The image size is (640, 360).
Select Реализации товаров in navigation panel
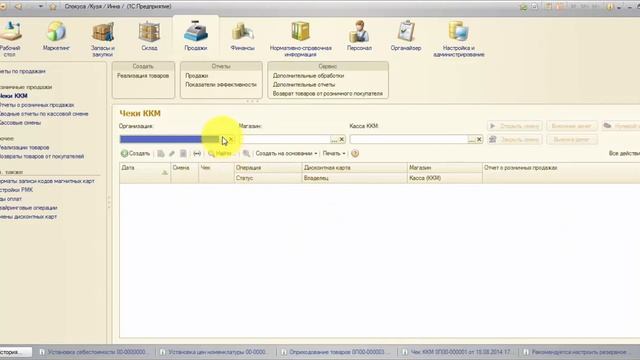coord(24,147)
